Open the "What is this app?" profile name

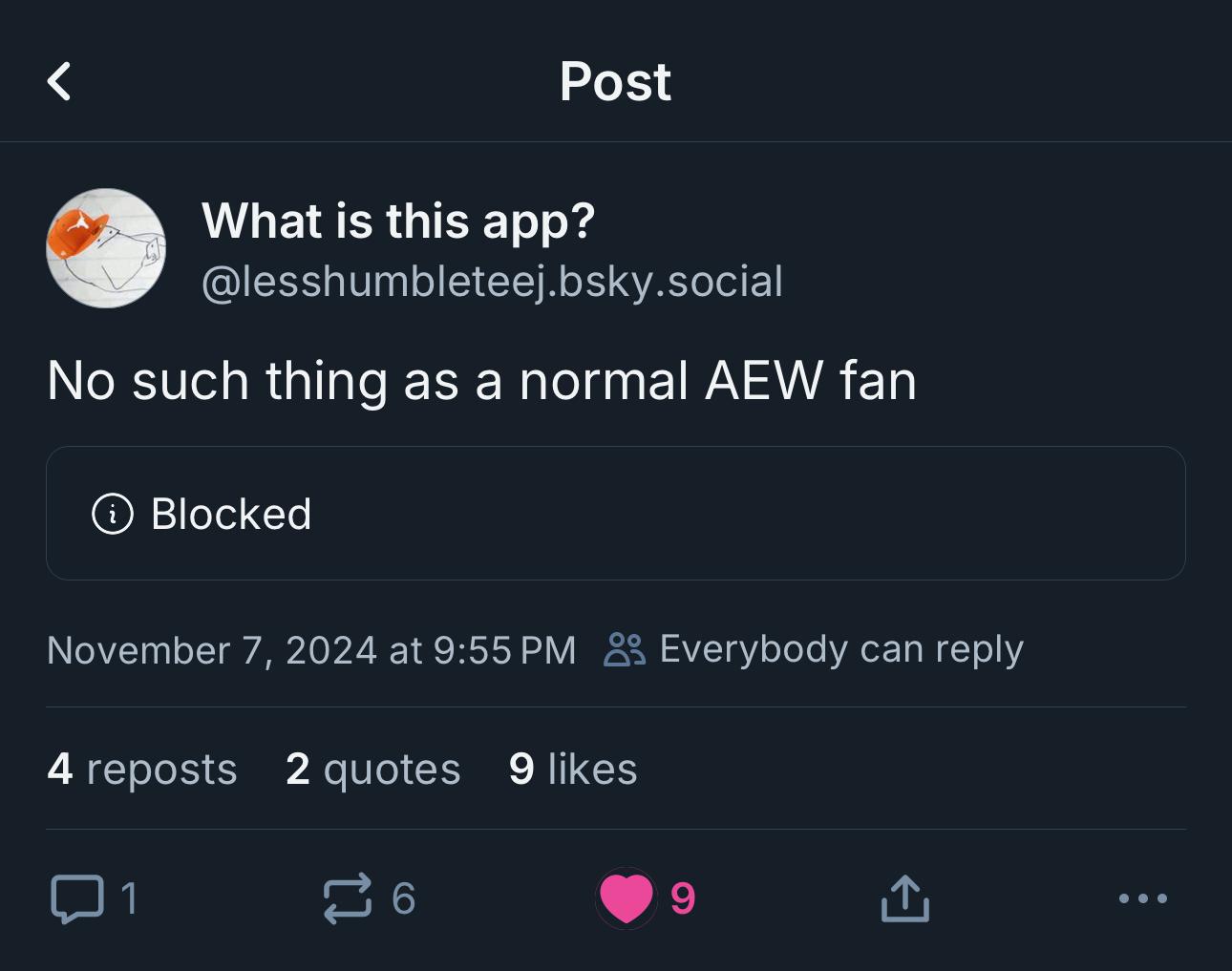(398, 222)
